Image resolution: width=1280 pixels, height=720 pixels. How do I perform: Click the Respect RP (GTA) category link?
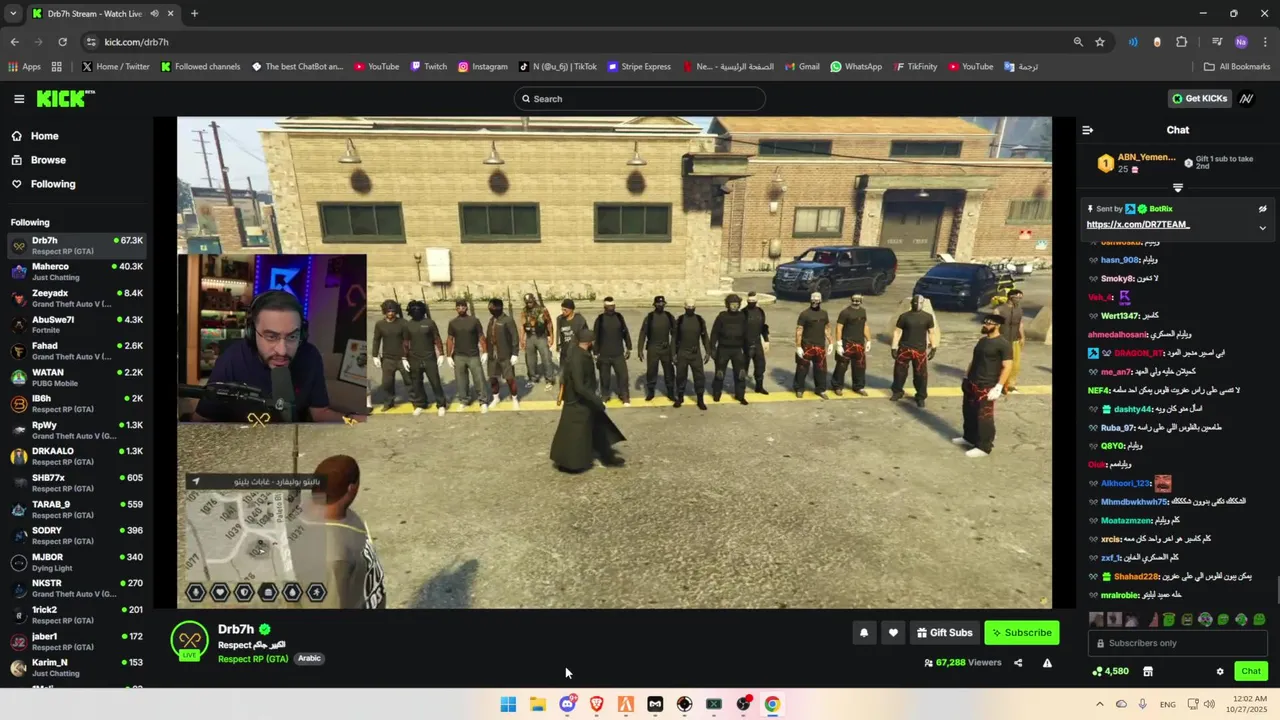253,659
